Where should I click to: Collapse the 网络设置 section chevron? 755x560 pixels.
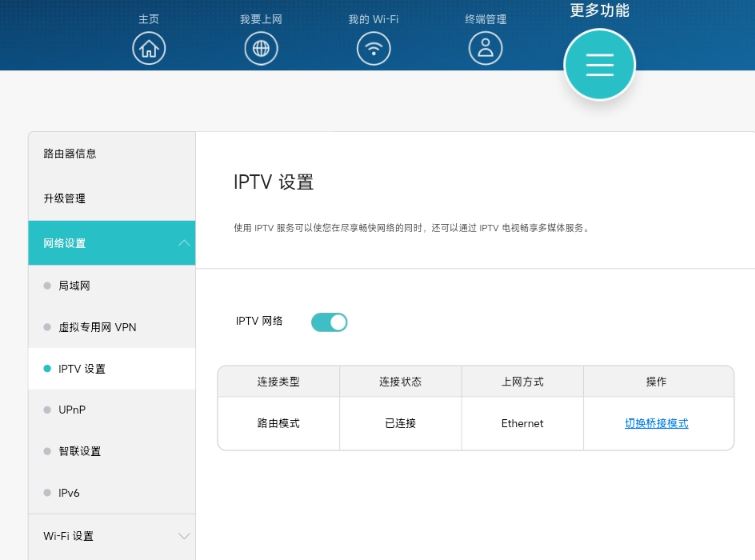pos(183,244)
